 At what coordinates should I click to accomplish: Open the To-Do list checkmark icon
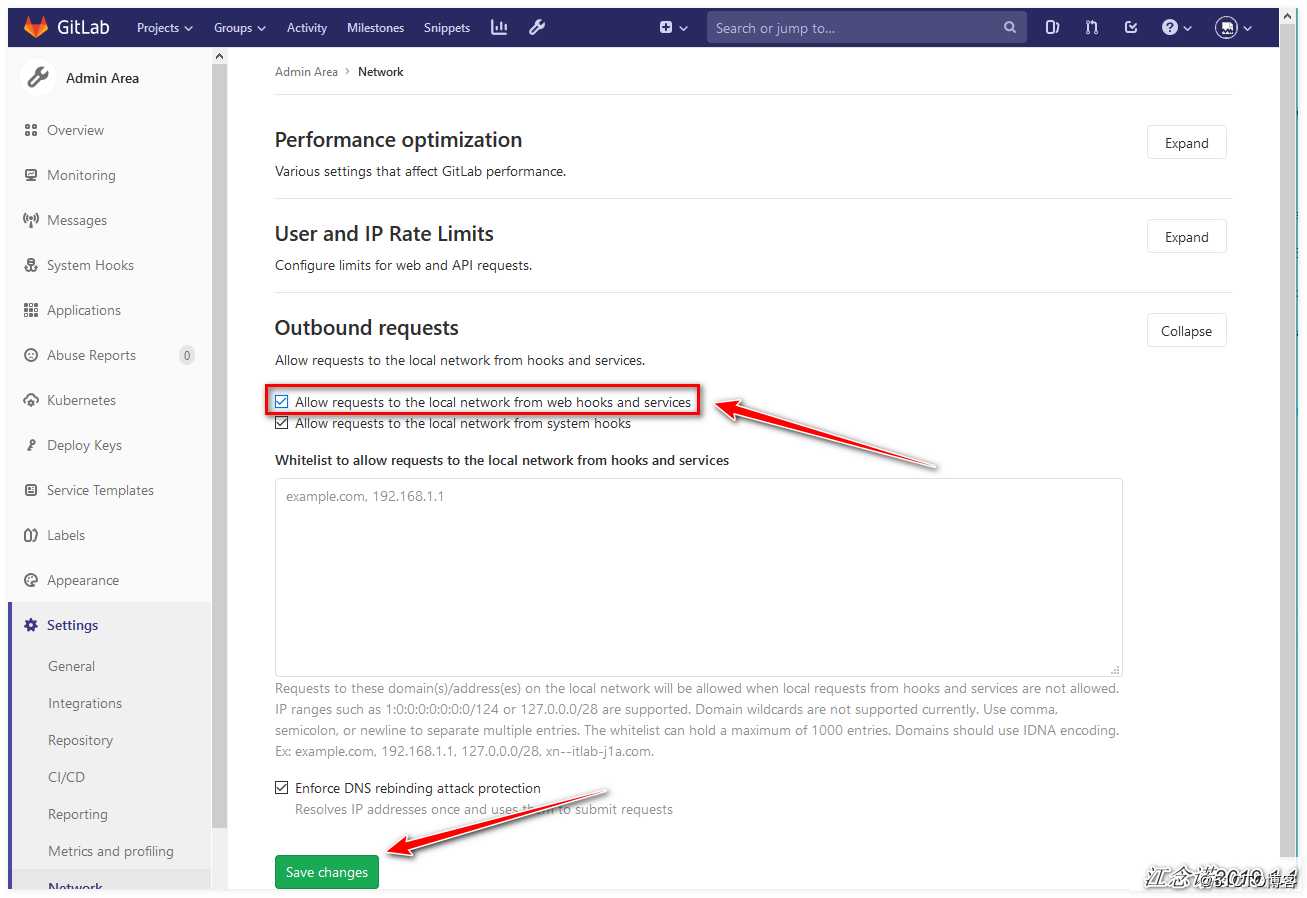point(1131,28)
